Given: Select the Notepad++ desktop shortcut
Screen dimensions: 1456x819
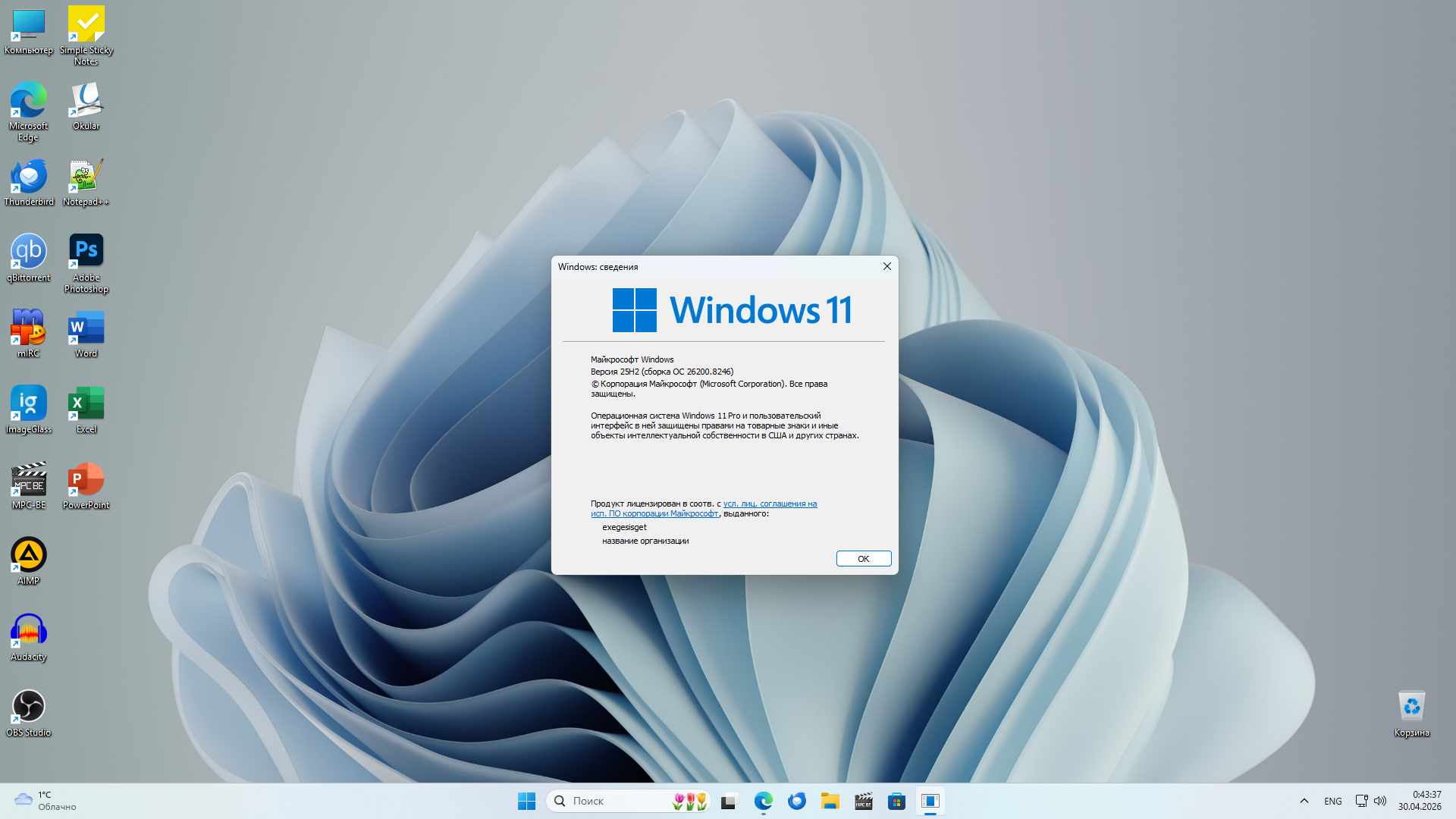Looking at the screenshot, I should click(86, 182).
